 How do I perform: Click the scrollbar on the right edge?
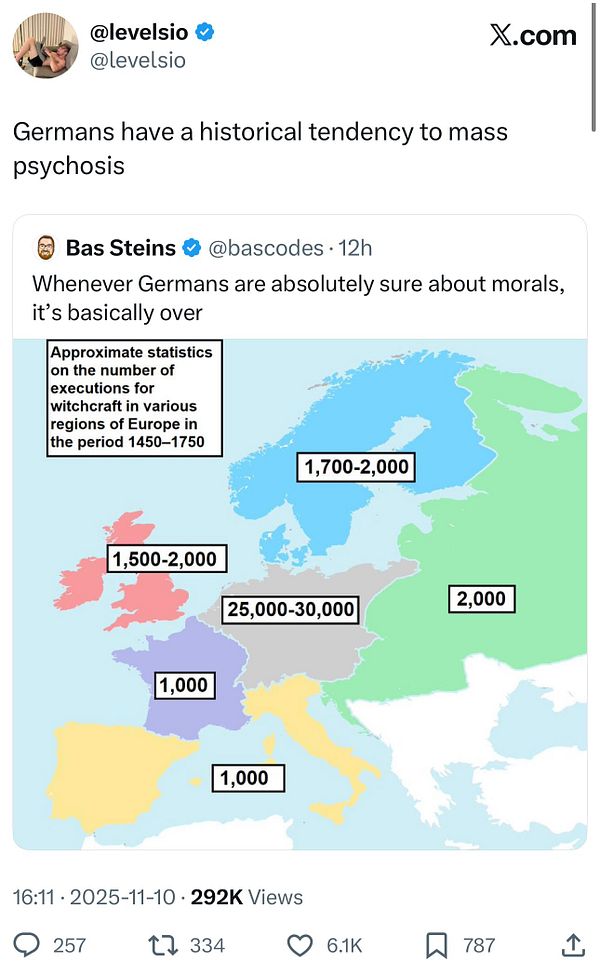coord(595,100)
